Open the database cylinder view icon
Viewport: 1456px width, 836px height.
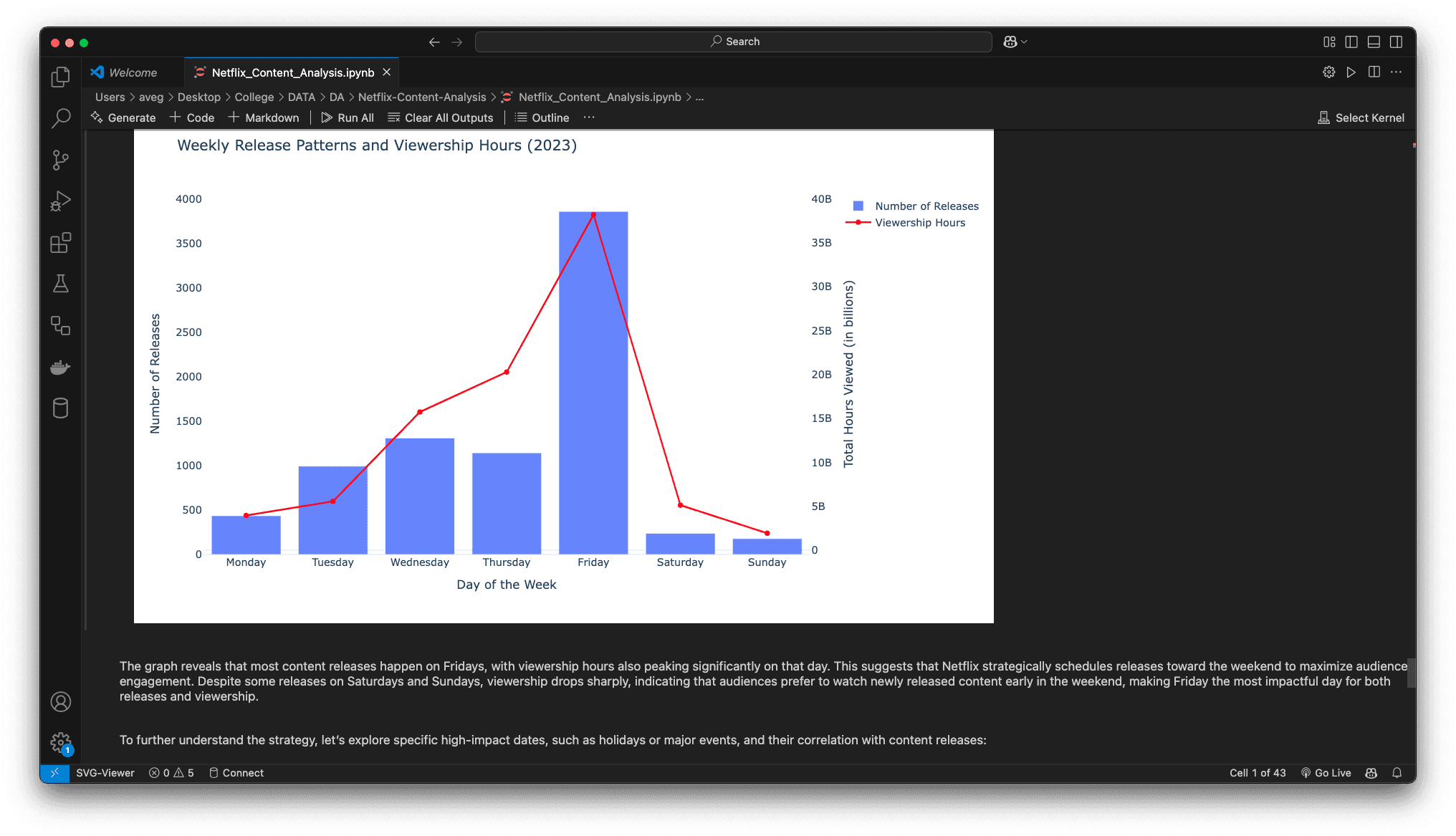tap(61, 409)
